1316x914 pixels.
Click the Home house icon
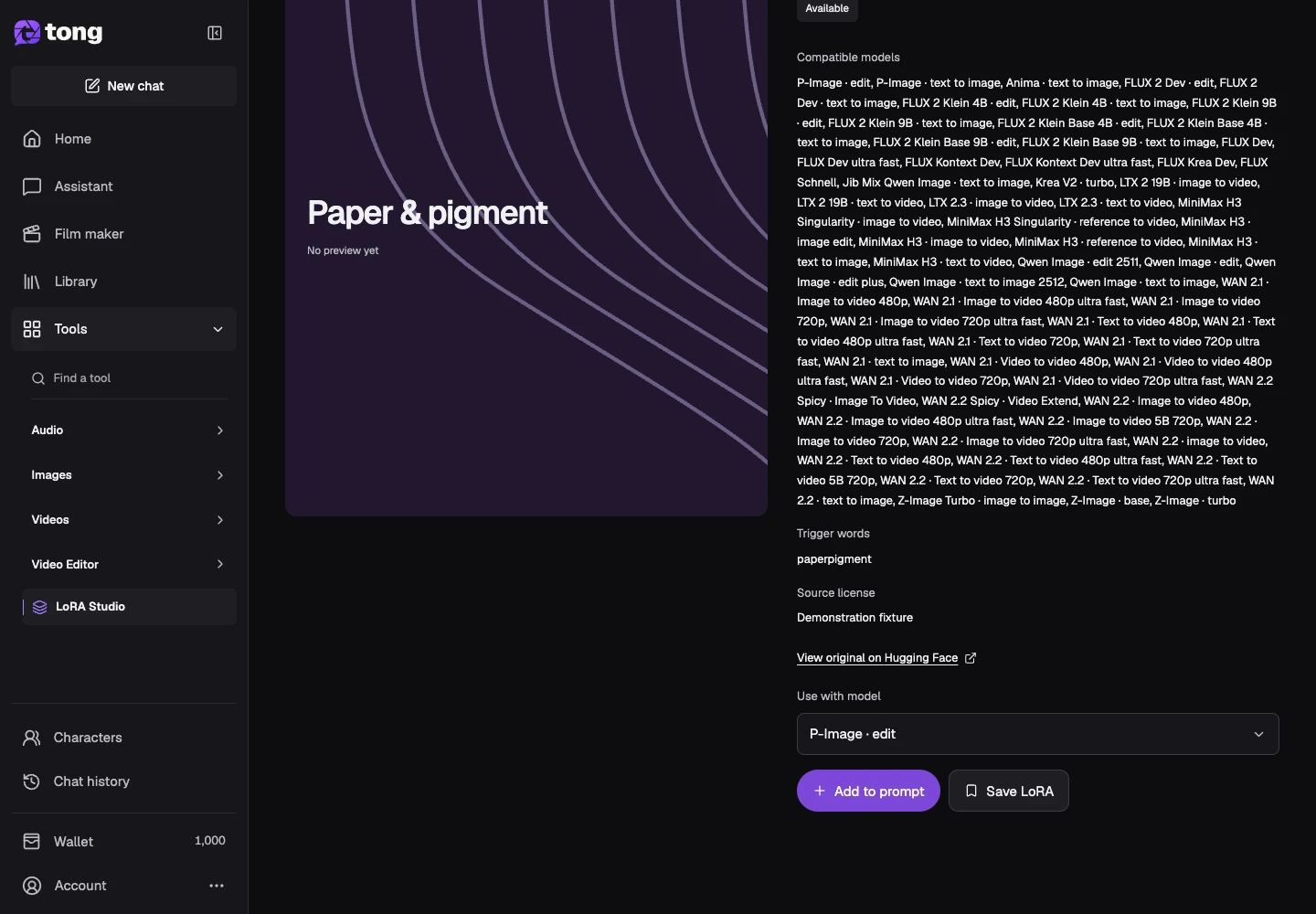32,139
